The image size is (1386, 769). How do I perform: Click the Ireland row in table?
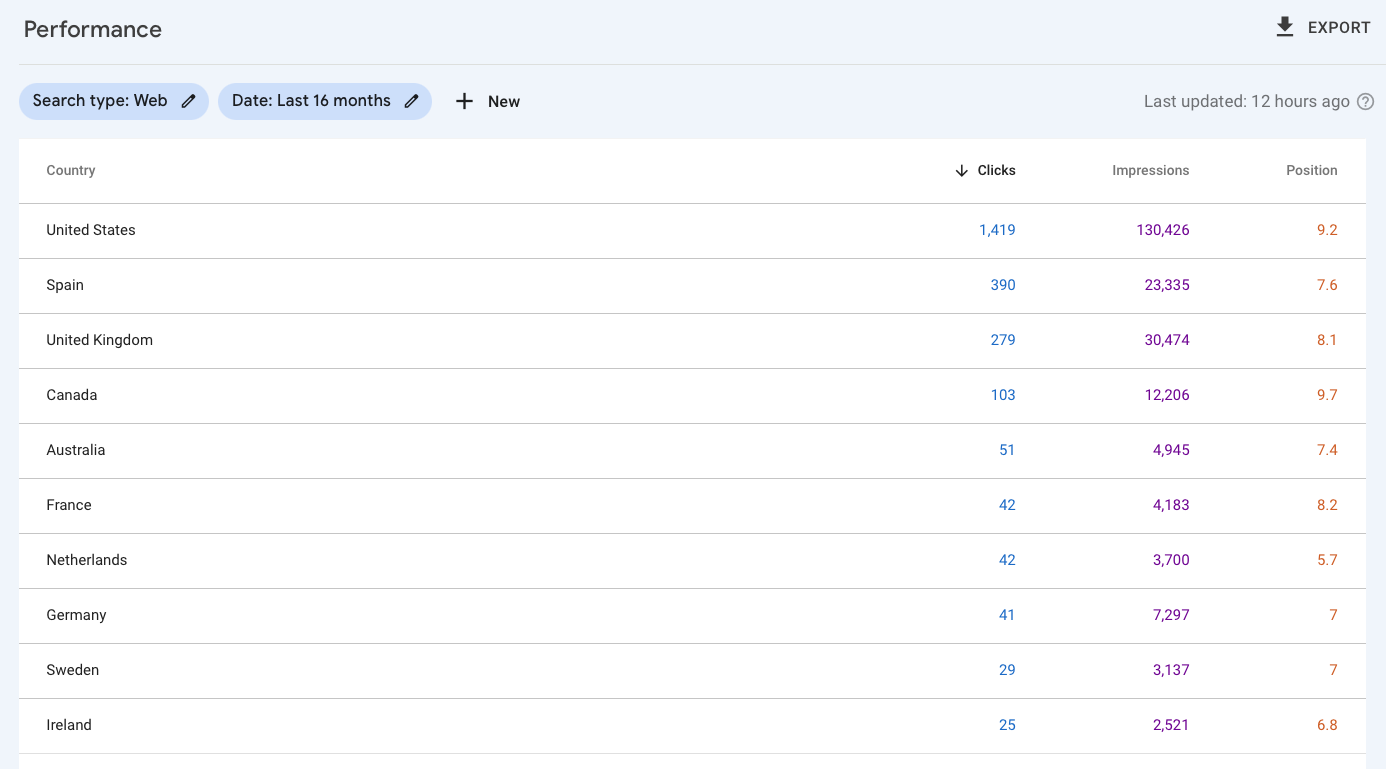coord(69,725)
